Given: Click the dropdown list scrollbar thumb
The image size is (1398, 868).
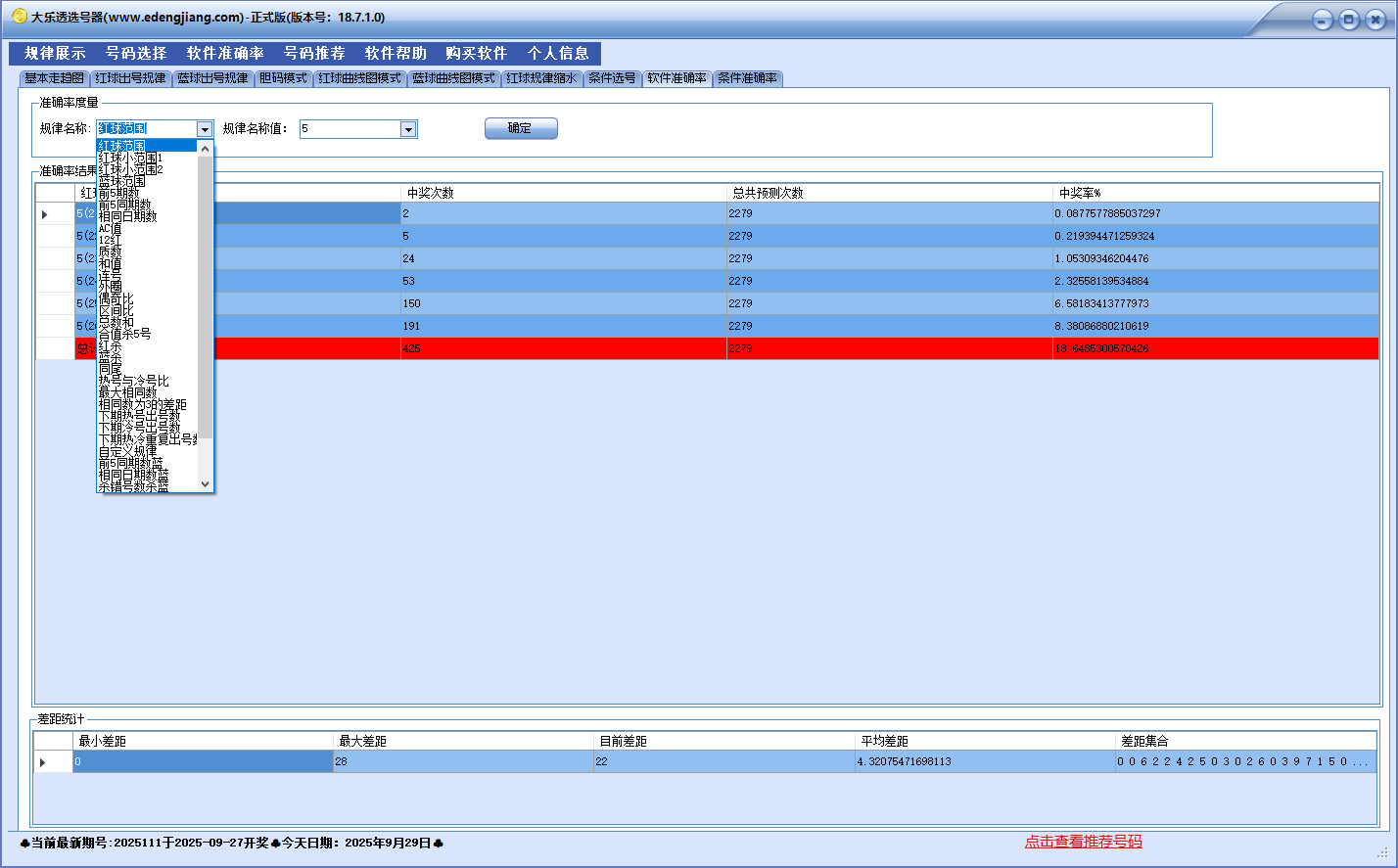Looking at the screenshot, I should click(206, 294).
